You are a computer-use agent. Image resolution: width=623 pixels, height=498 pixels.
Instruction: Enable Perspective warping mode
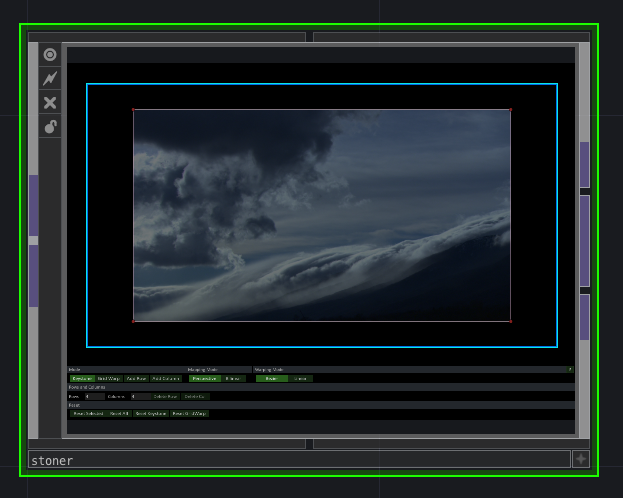204,379
